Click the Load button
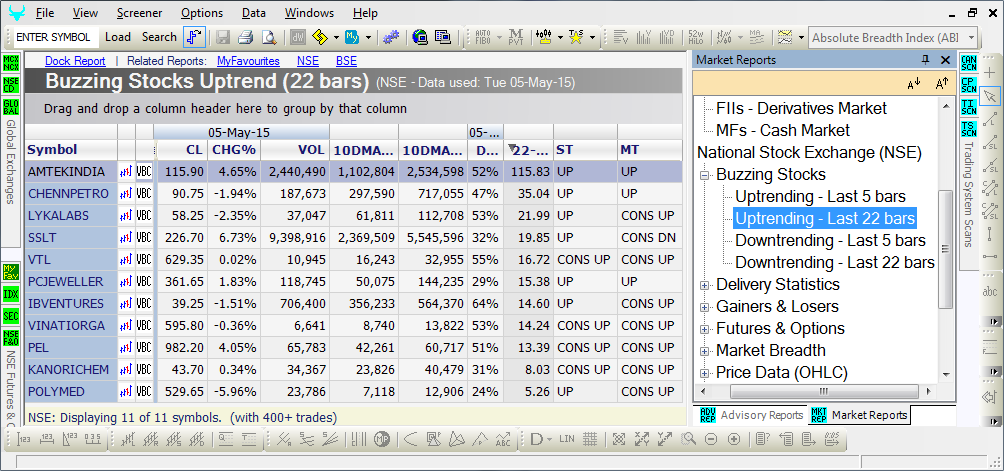The image size is (1004, 471). [118, 37]
